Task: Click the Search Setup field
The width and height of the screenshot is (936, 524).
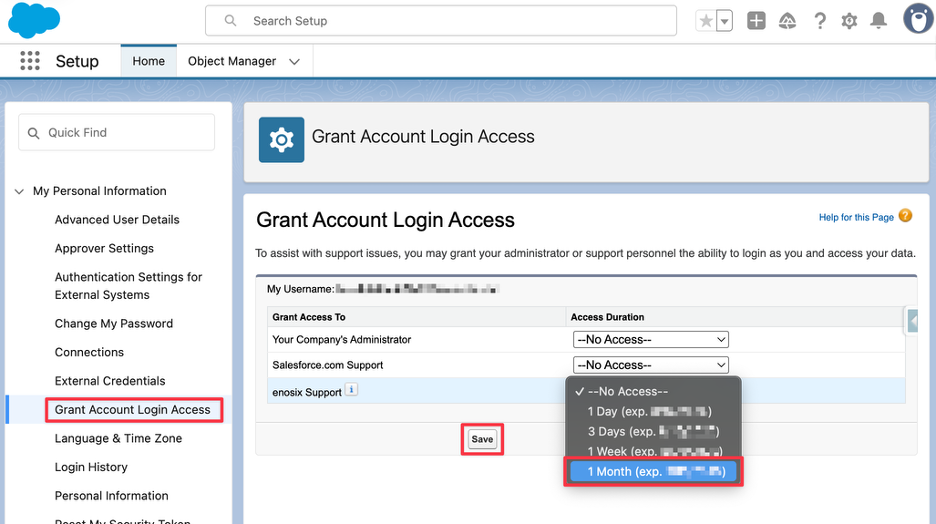Action: point(441,21)
